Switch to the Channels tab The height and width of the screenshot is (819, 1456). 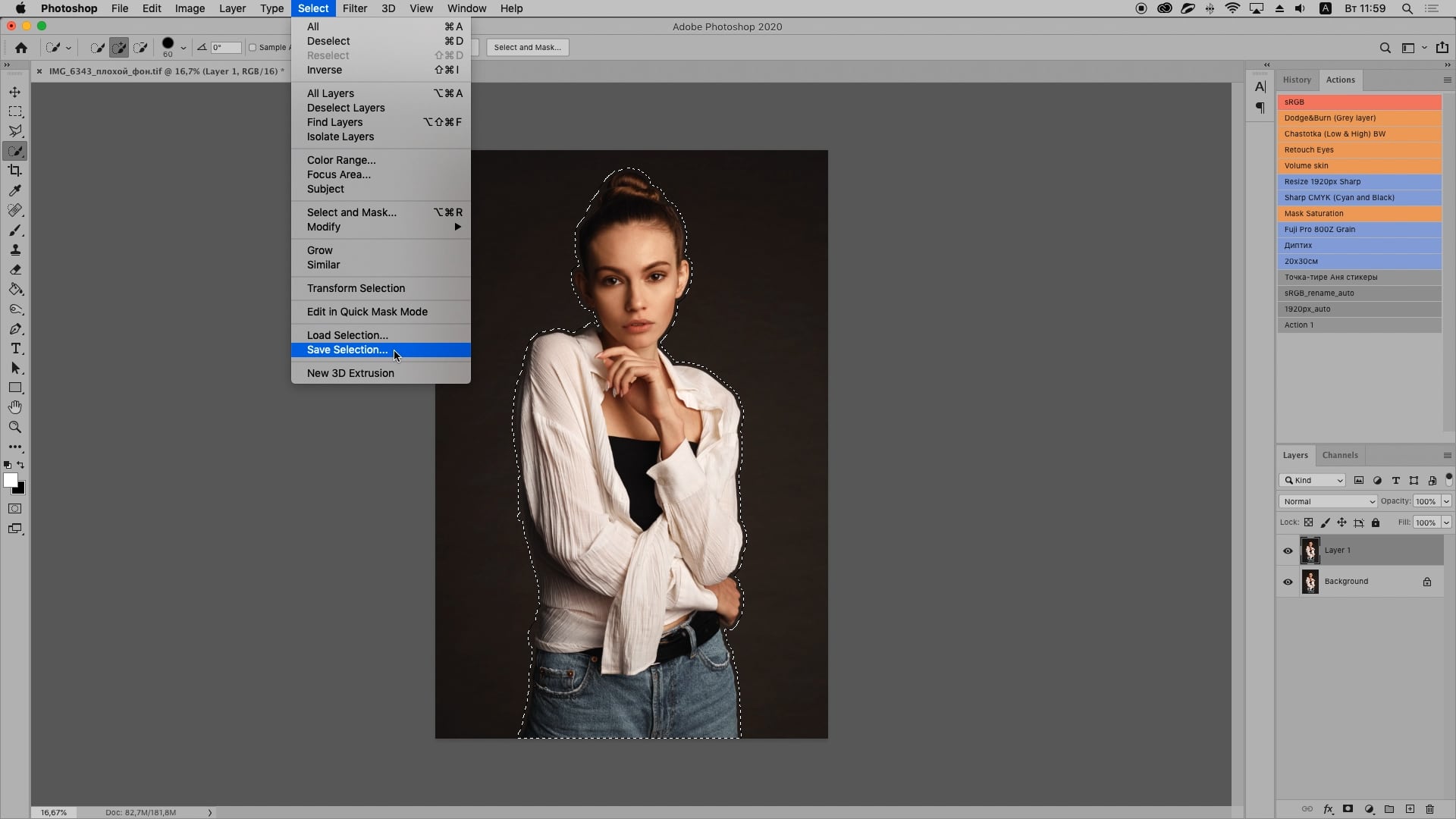tap(1340, 454)
